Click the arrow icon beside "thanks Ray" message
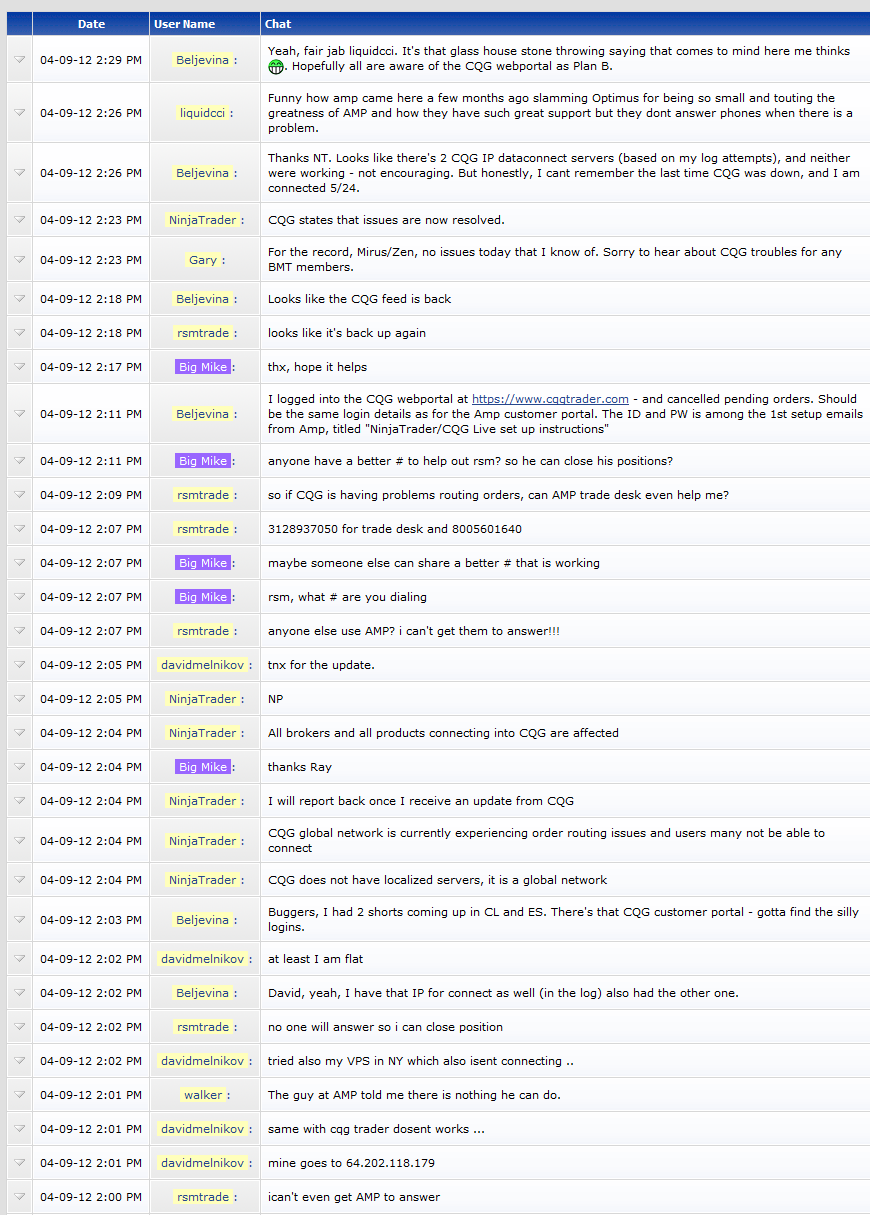This screenshot has width=870, height=1215. coord(19,767)
